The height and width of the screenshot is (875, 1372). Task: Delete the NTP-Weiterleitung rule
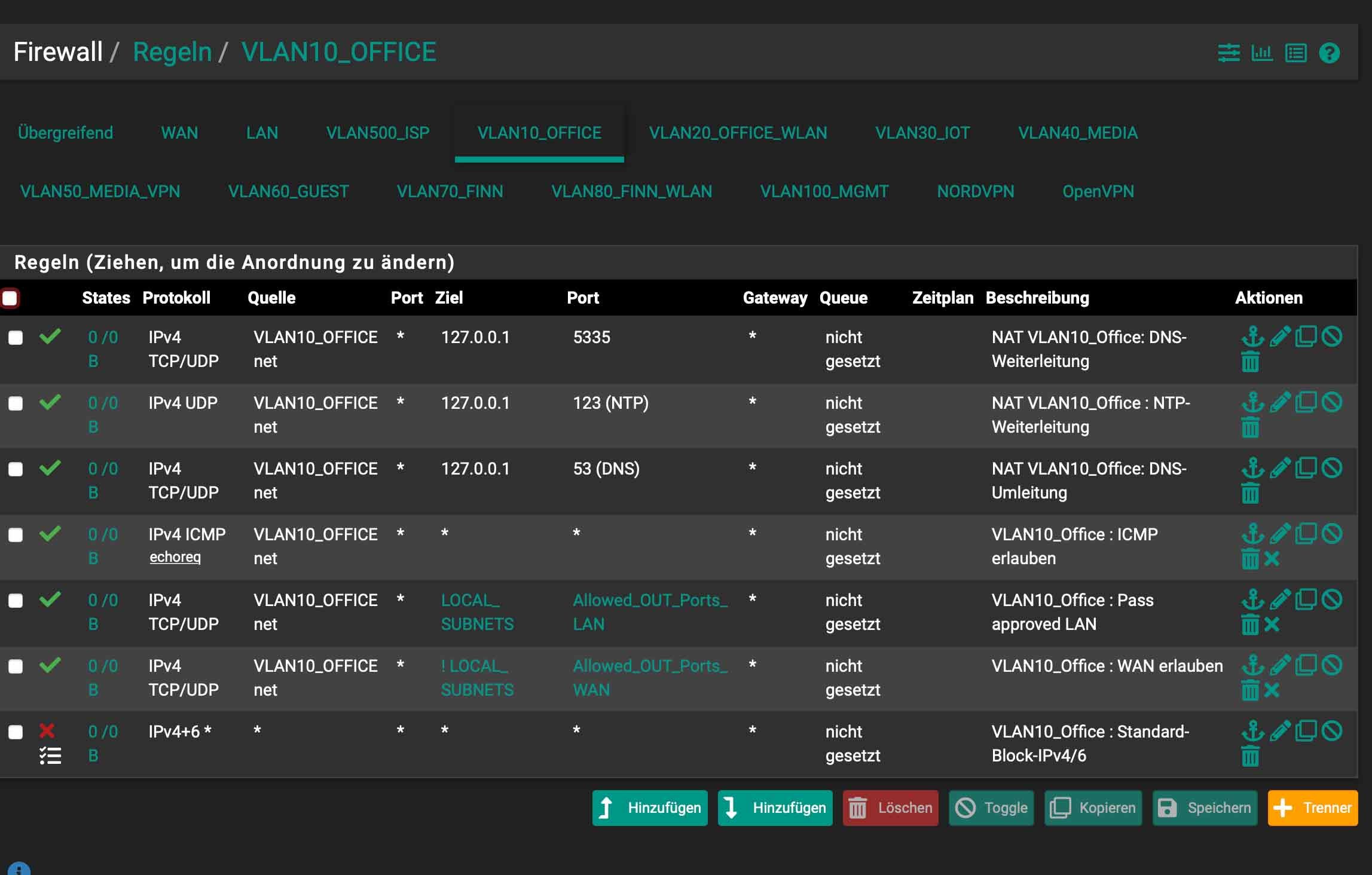pos(1250,427)
